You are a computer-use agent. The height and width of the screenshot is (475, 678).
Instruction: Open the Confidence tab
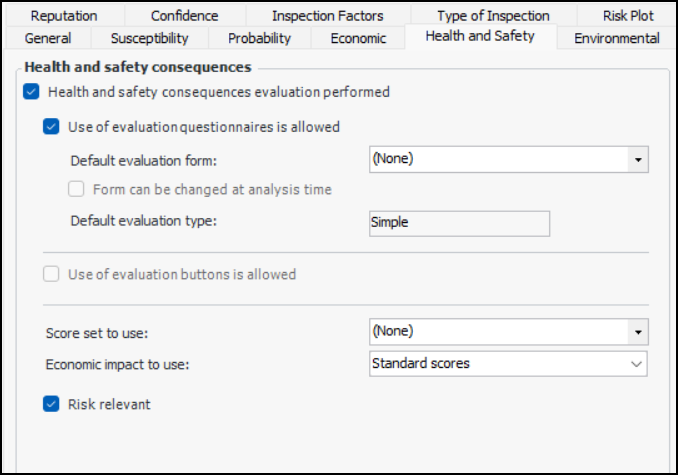point(184,16)
